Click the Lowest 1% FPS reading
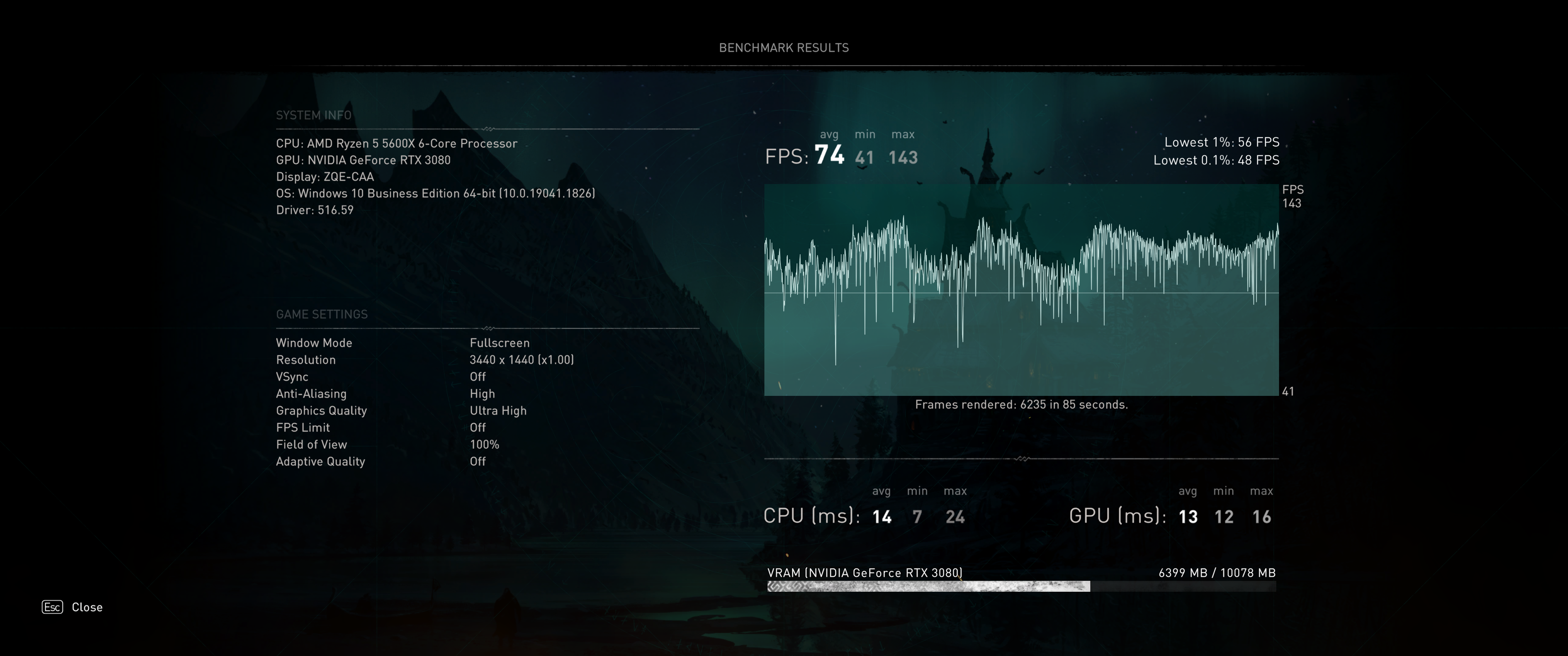The width and height of the screenshot is (1568, 656). tap(1221, 142)
